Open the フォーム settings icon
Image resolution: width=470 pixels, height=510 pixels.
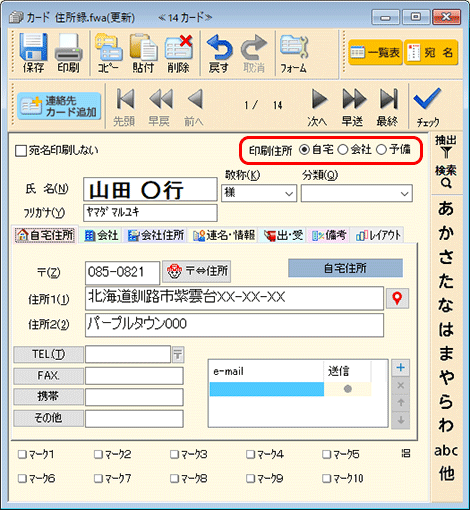[294, 47]
